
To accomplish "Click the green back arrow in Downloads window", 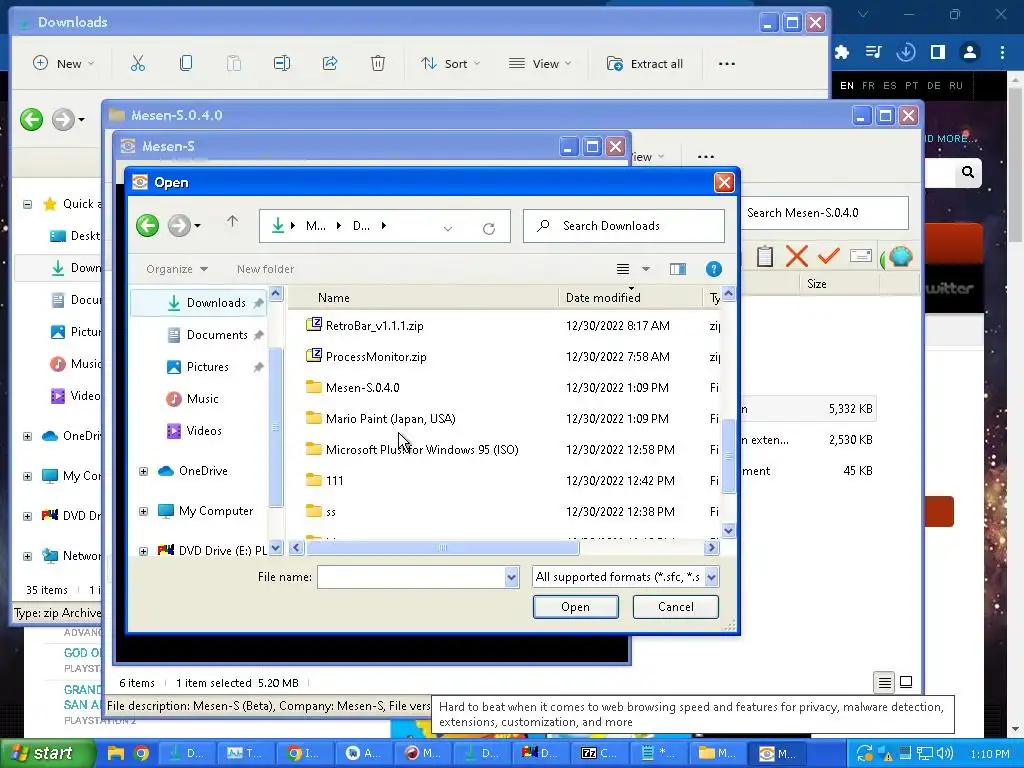I will tap(31, 120).
